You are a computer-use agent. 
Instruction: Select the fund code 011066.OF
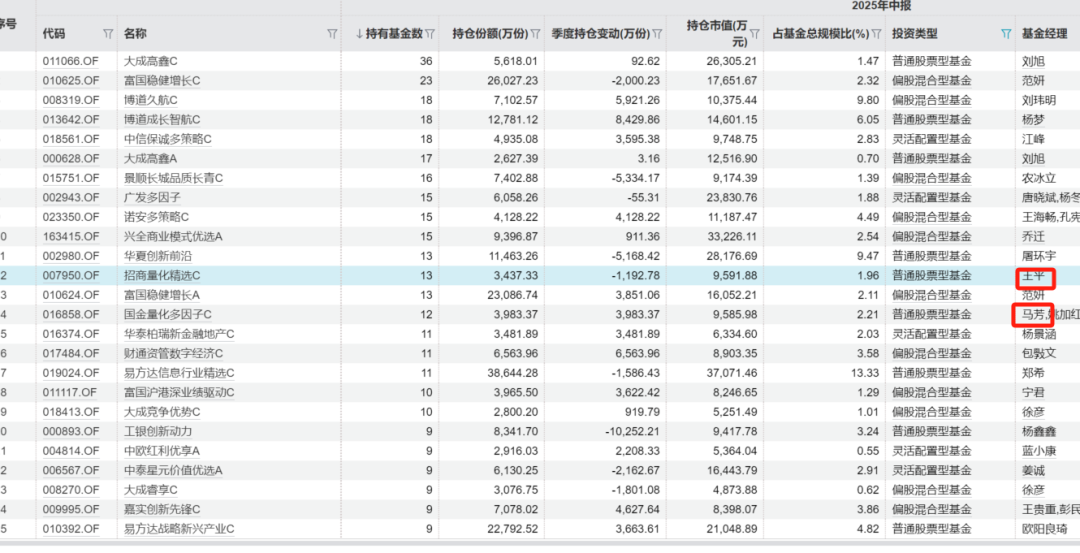click(x=71, y=61)
